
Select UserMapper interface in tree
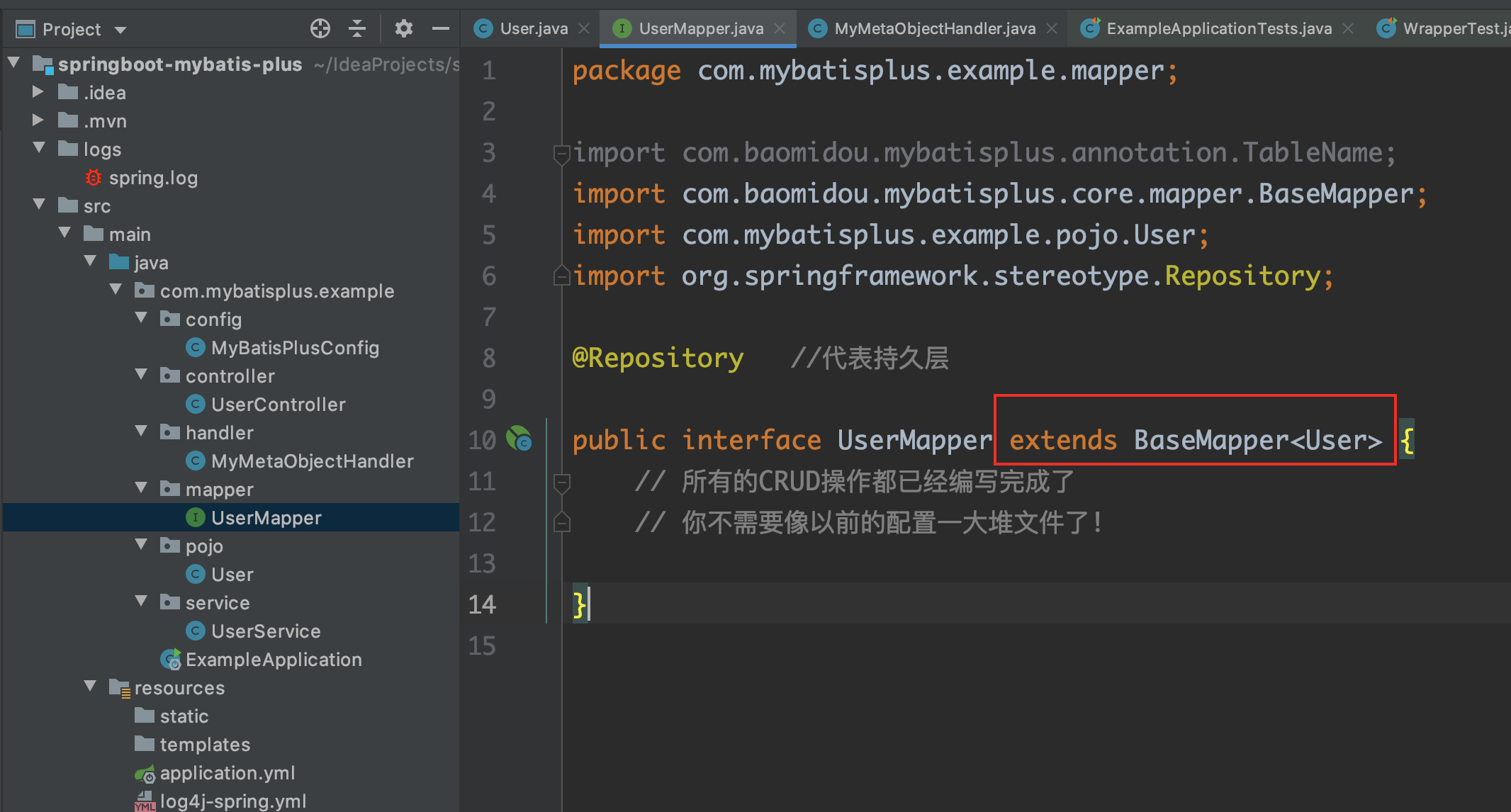coord(266,518)
